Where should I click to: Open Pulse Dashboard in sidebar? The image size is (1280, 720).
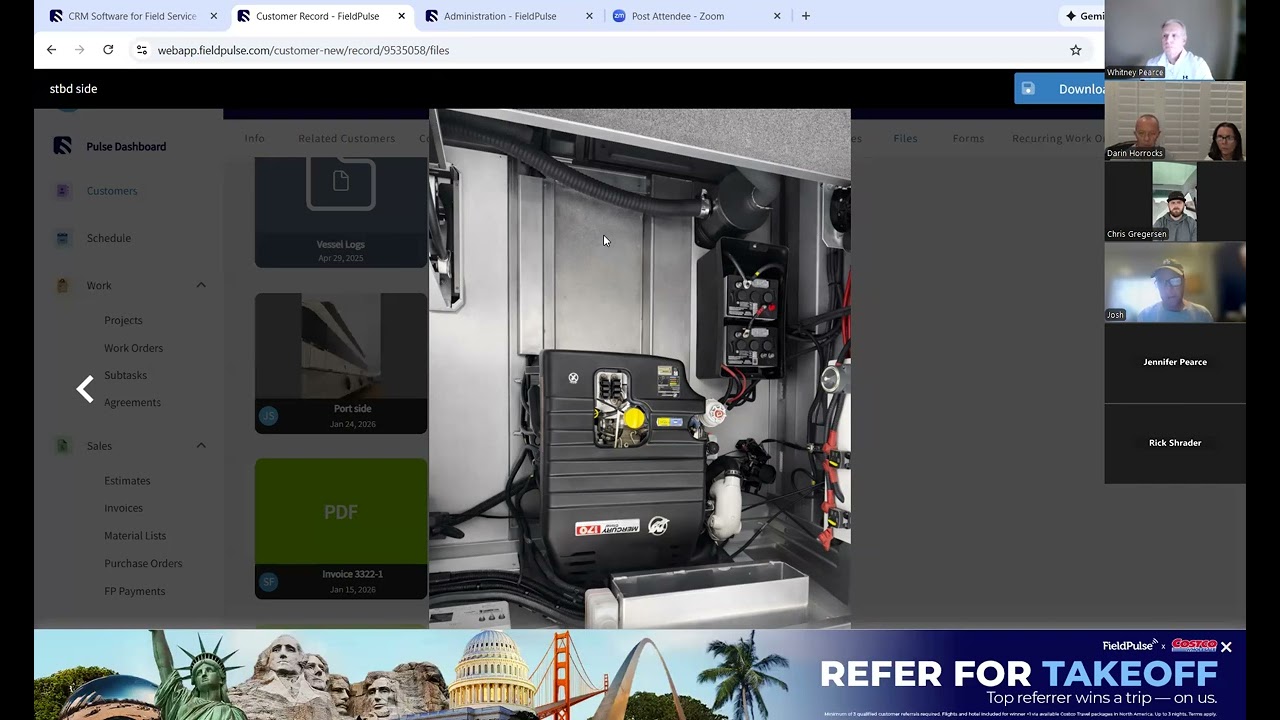tap(126, 147)
